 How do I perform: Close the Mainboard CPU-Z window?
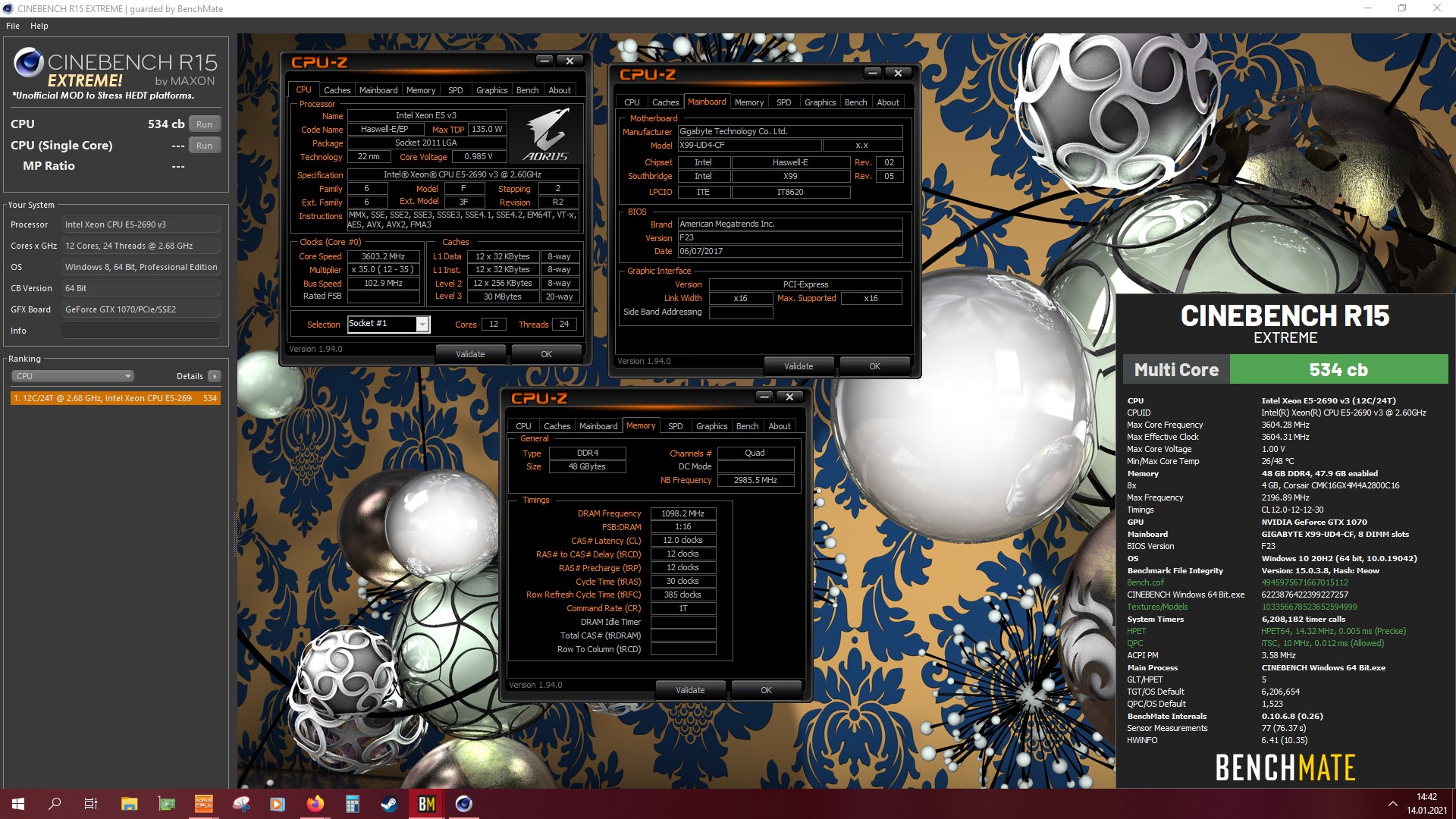point(899,73)
